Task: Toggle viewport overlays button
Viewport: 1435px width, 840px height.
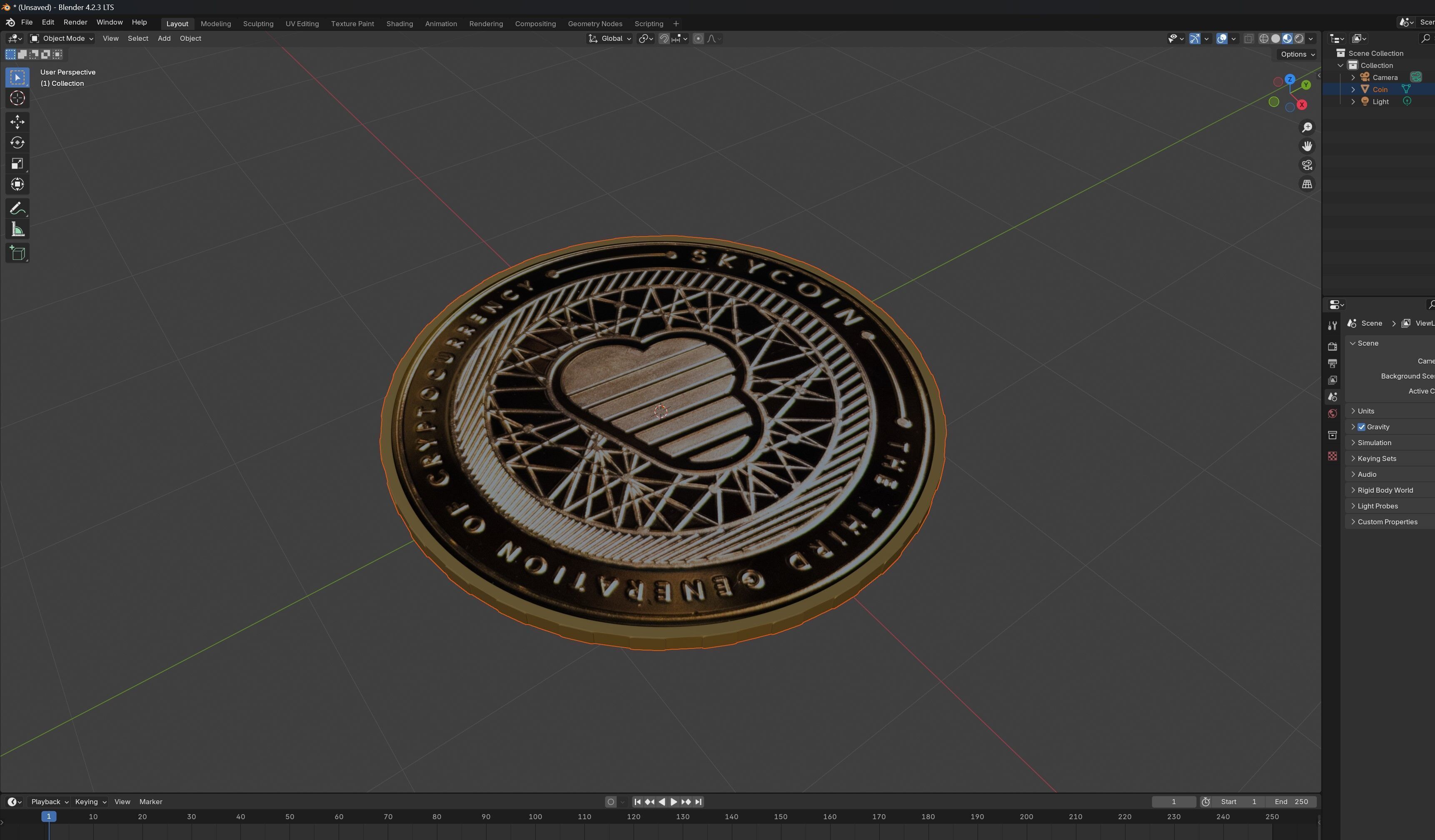Action: (x=1221, y=39)
